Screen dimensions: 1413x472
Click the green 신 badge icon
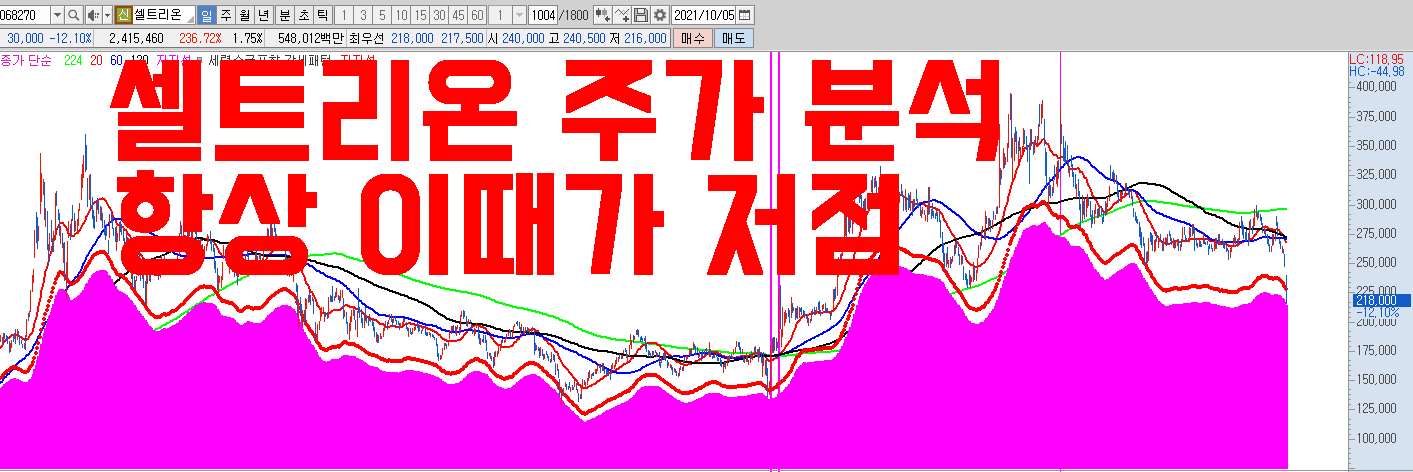[124, 15]
